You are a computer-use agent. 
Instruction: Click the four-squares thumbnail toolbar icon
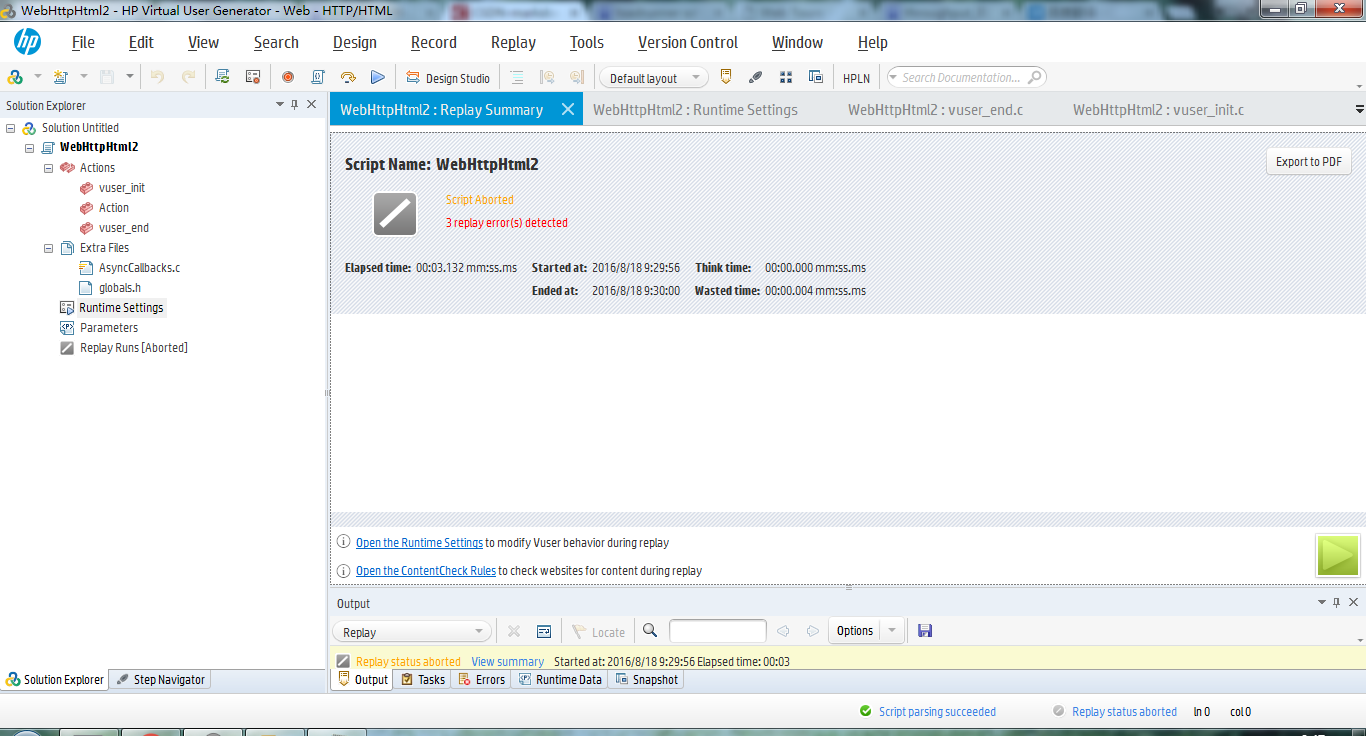point(786,77)
